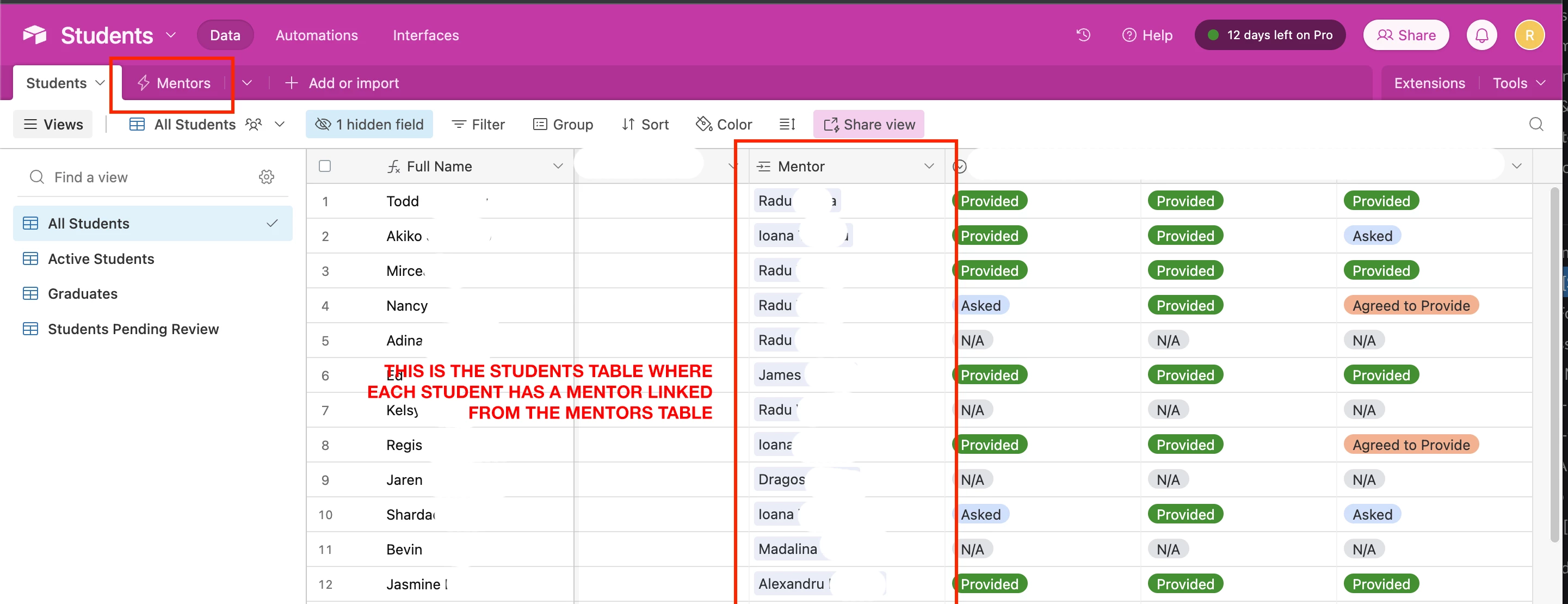Image resolution: width=1568 pixels, height=604 pixels.
Task: Open the row height icon
Action: pos(787,124)
